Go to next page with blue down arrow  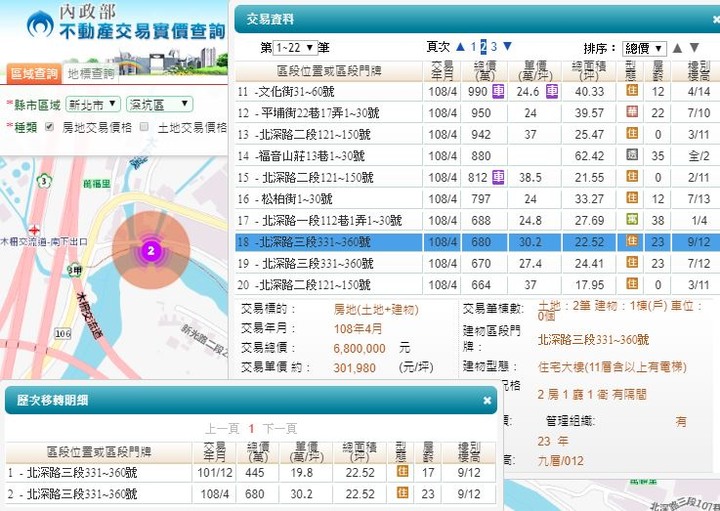pyautogui.click(x=507, y=46)
